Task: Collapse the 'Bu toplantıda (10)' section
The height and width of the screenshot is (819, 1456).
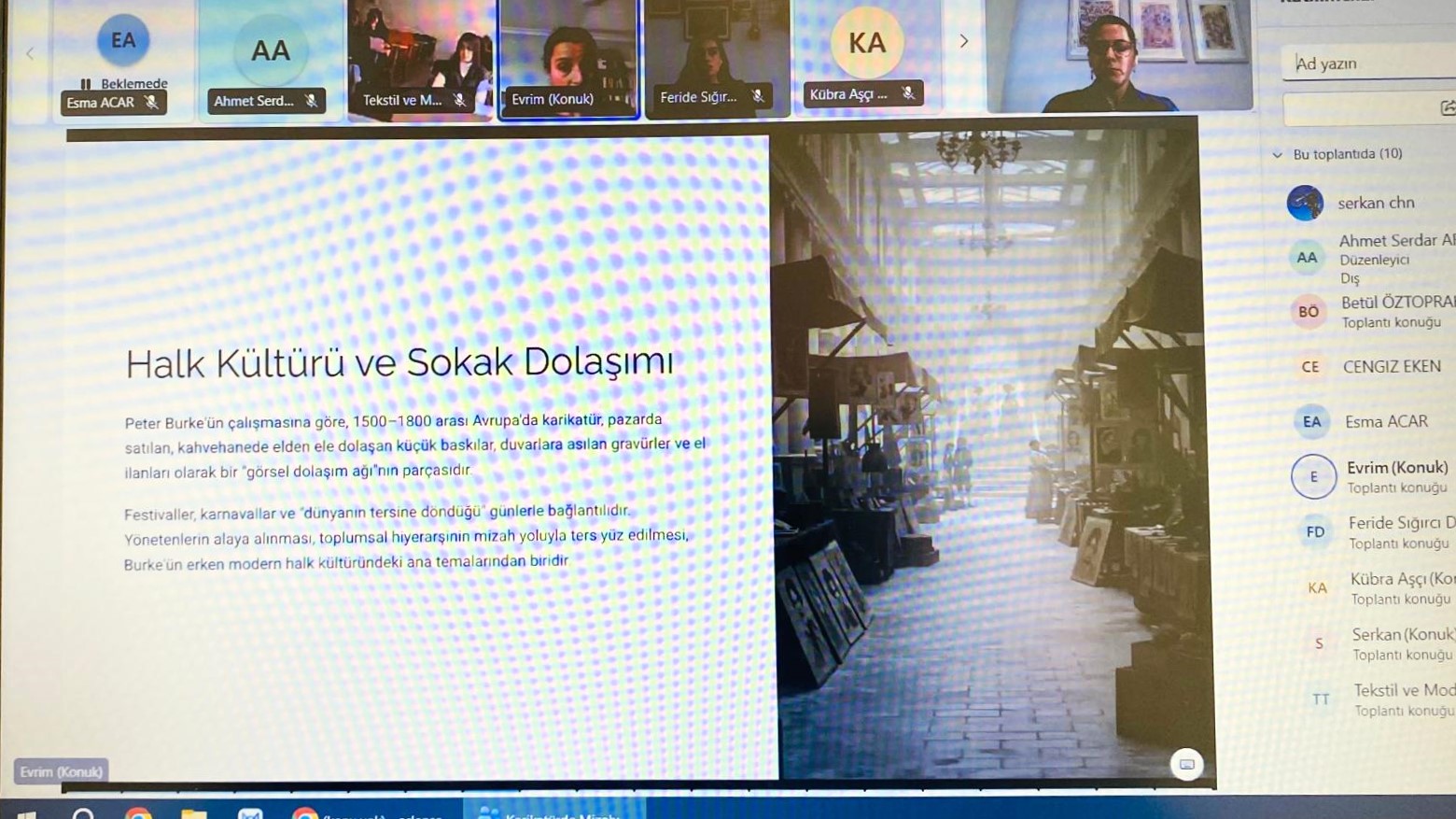Action: (x=1278, y=155)
